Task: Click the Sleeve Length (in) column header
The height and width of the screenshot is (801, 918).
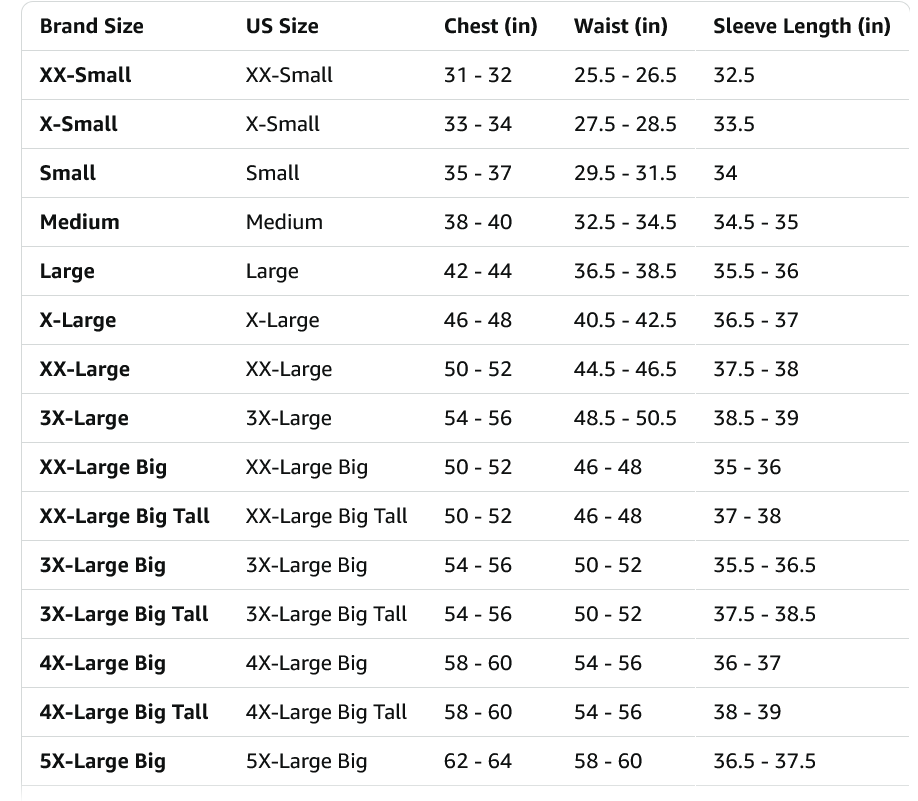Action: point(801,26)
